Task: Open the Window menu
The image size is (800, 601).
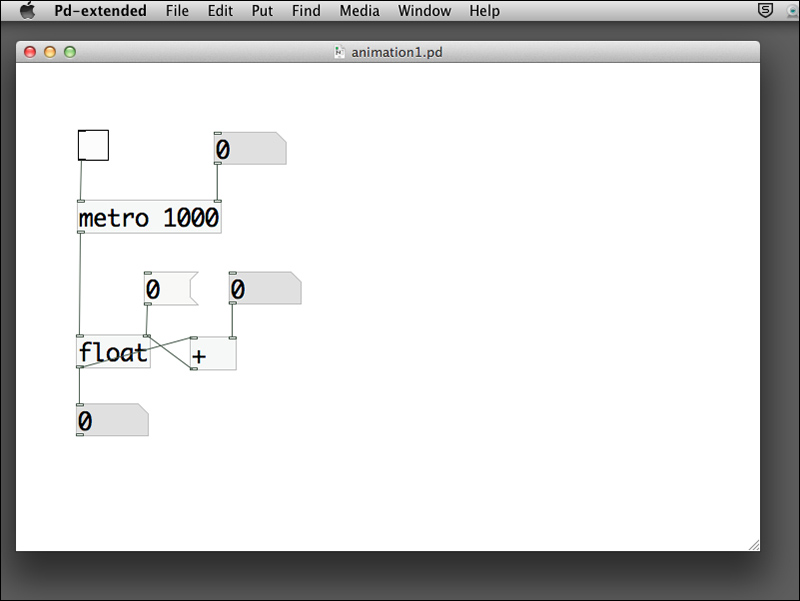Action: [x=424, y=11]
